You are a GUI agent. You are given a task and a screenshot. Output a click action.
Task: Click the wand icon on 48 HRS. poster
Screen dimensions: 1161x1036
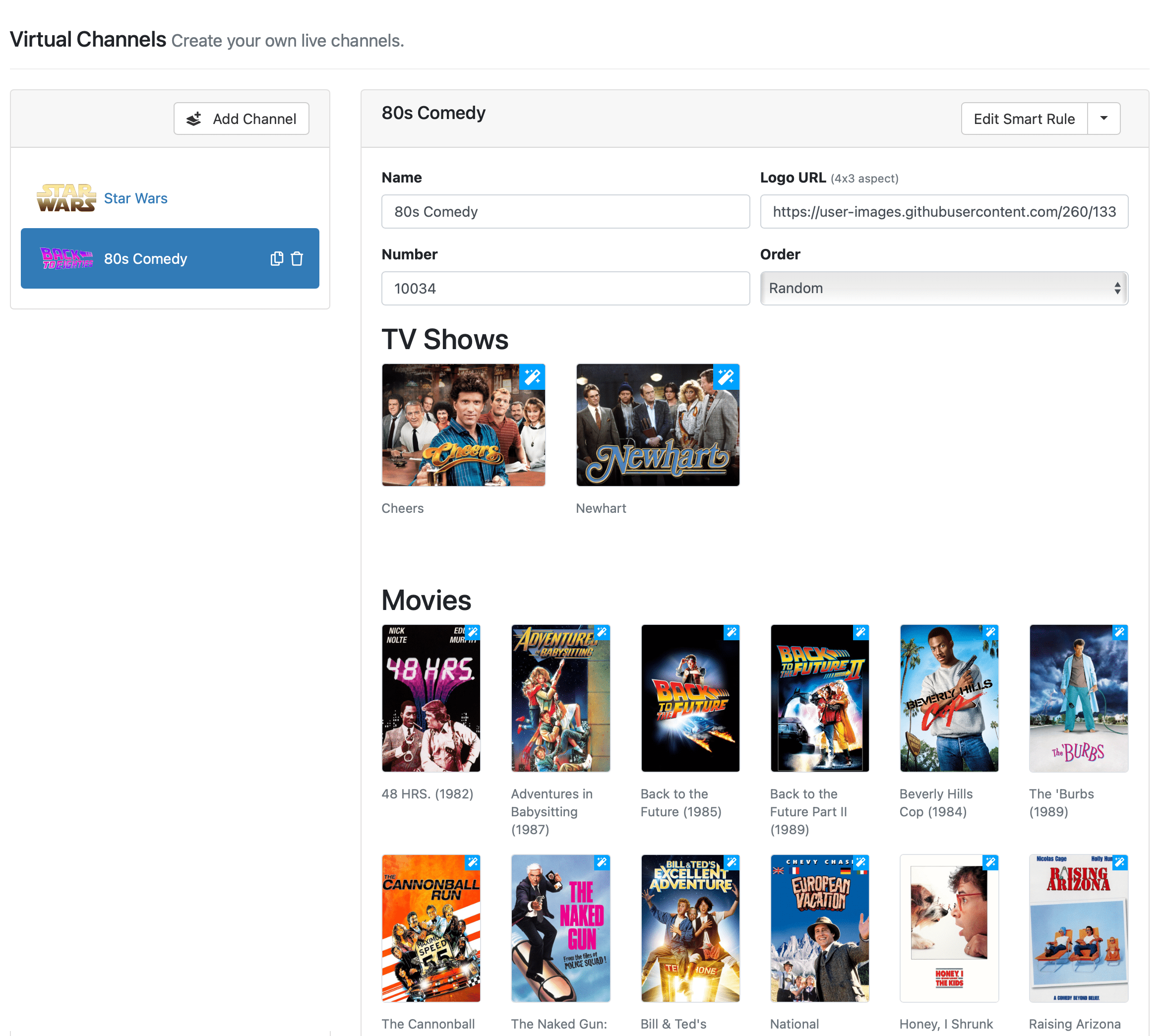[473, 632]
